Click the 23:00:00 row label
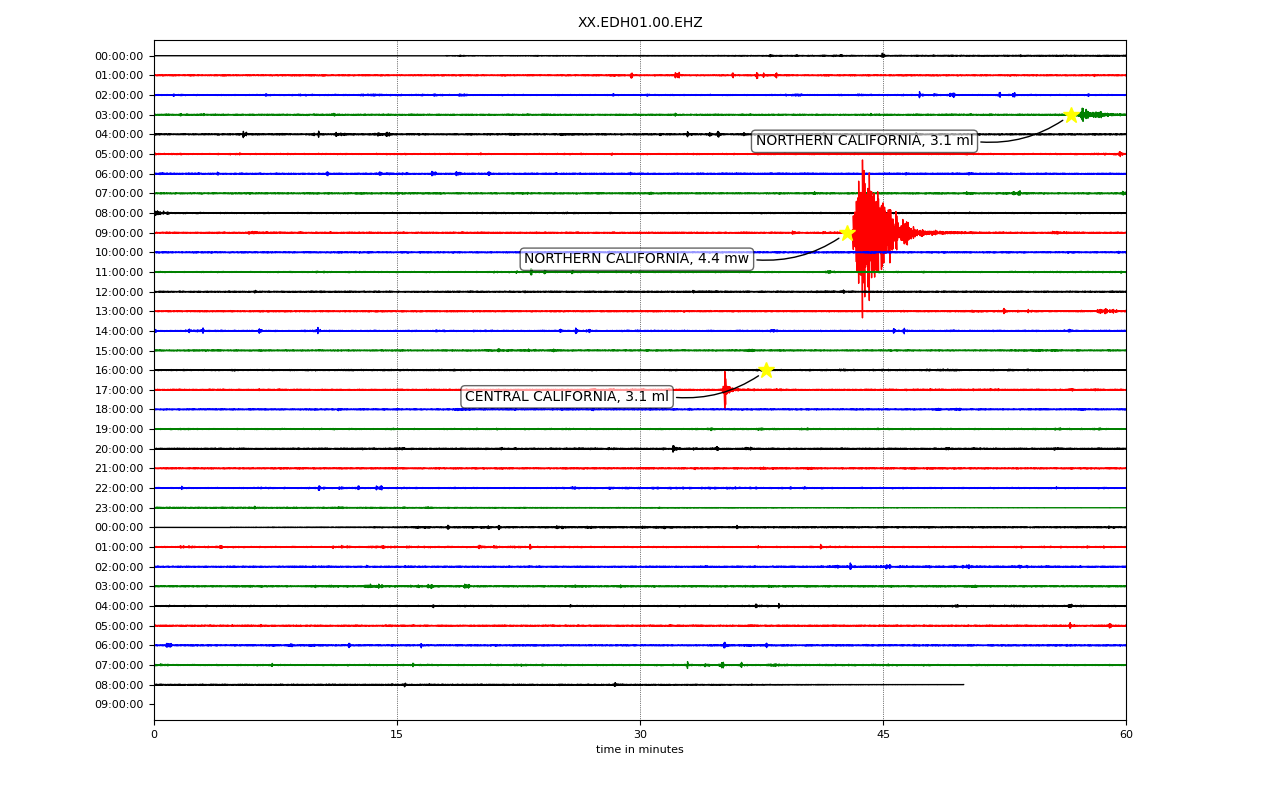 tap(119, 508)
